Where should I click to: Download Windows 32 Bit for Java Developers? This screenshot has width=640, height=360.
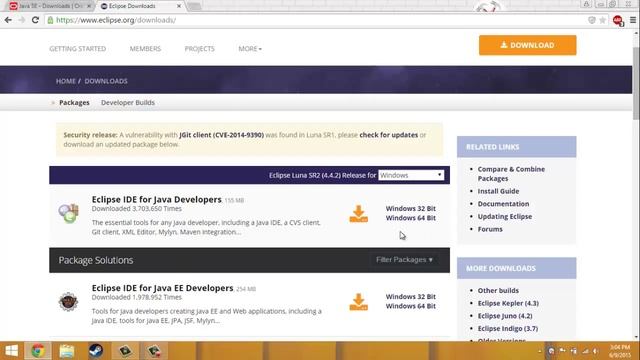tap(411, 208)
